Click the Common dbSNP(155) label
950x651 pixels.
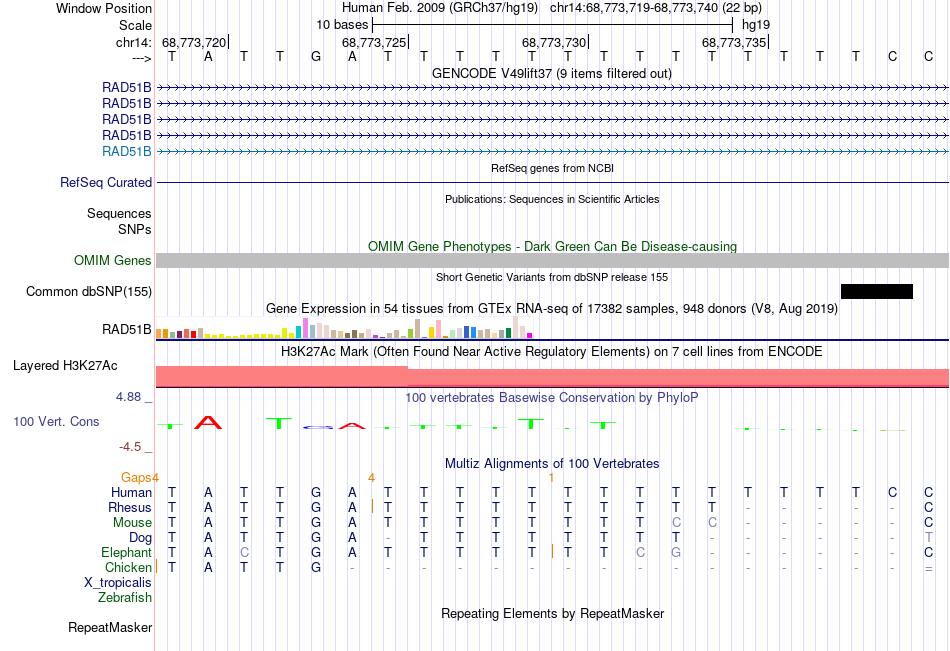89,292
